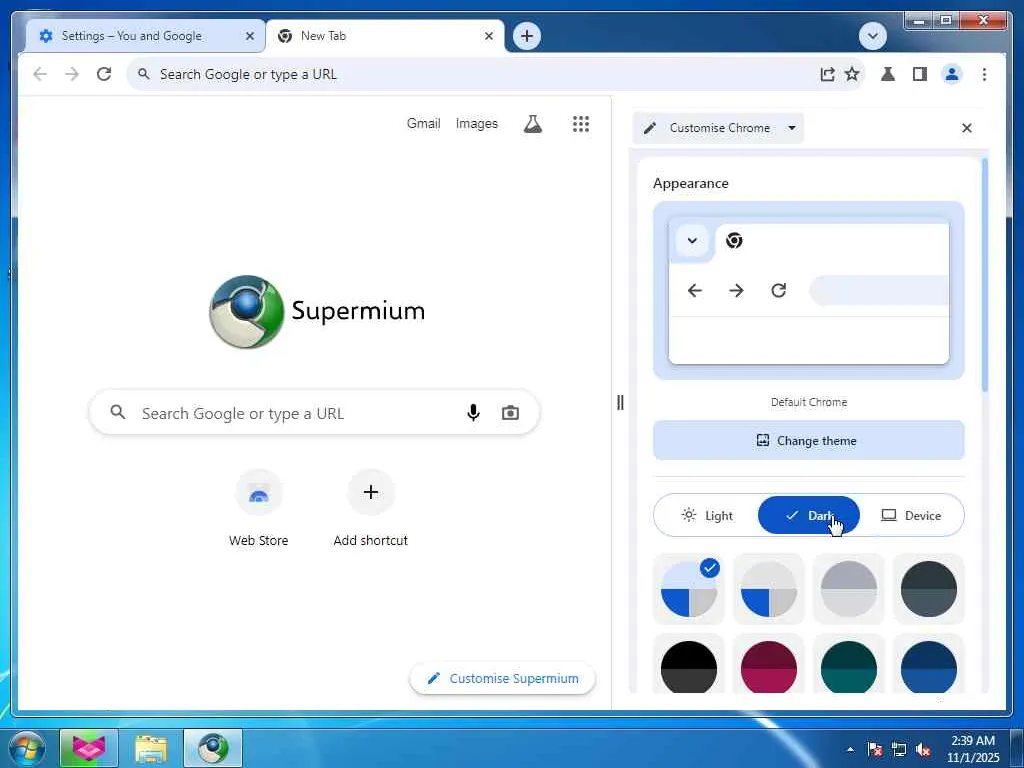Search by image with the camera icon

510,413
